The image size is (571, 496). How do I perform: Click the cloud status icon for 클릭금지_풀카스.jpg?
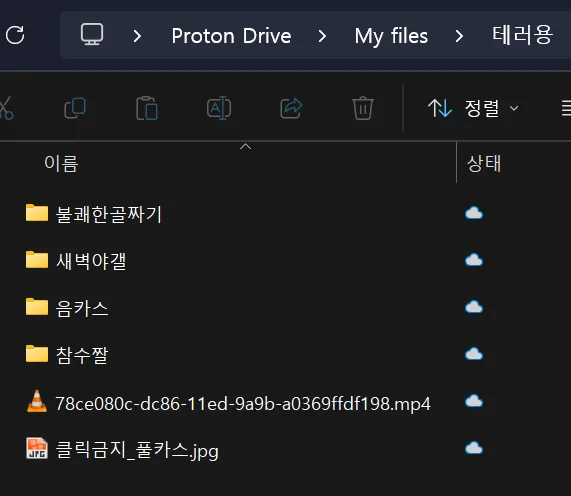pyautogui.click(x=474, y=448)
